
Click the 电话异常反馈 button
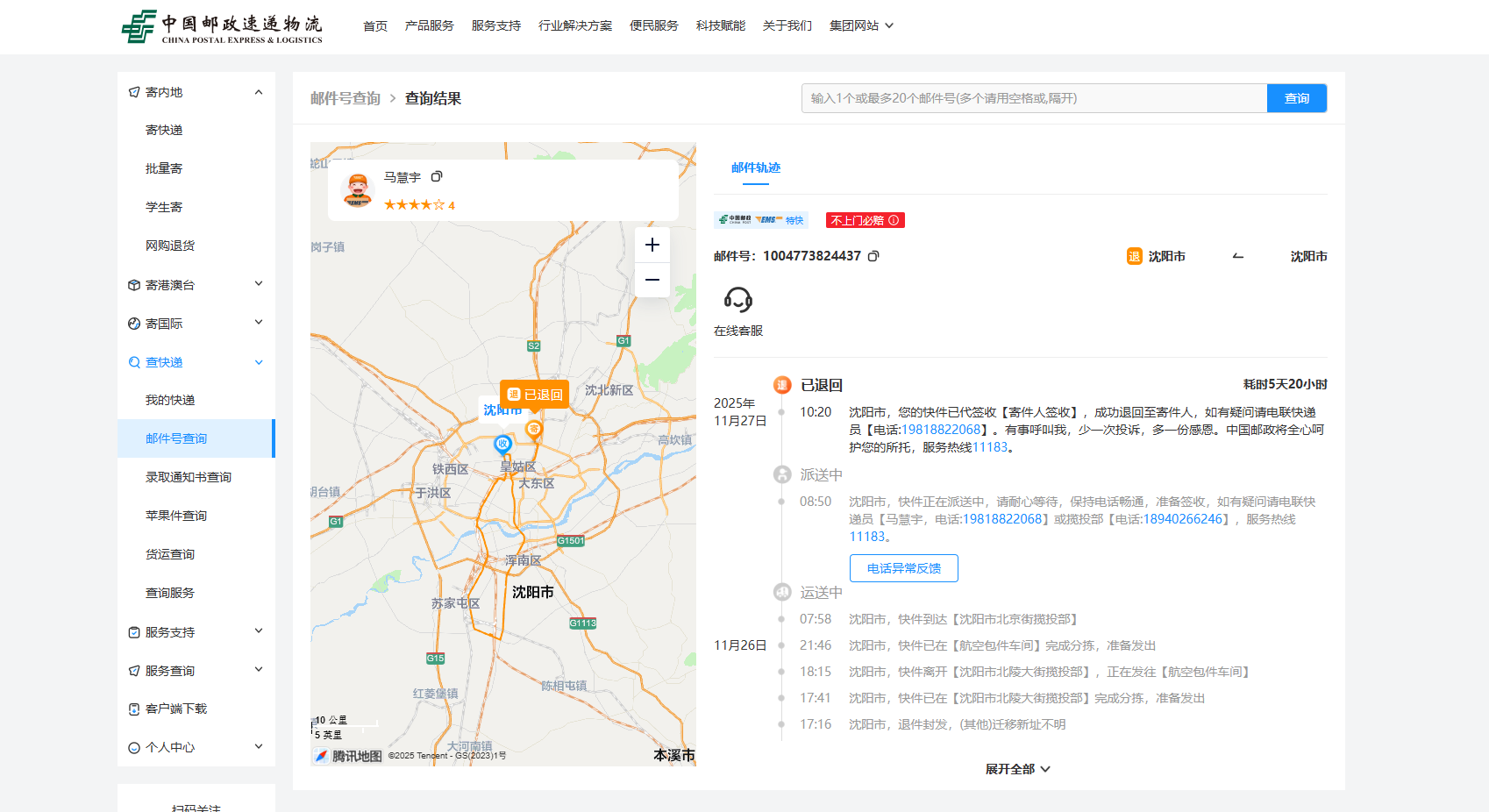point(903,568)
